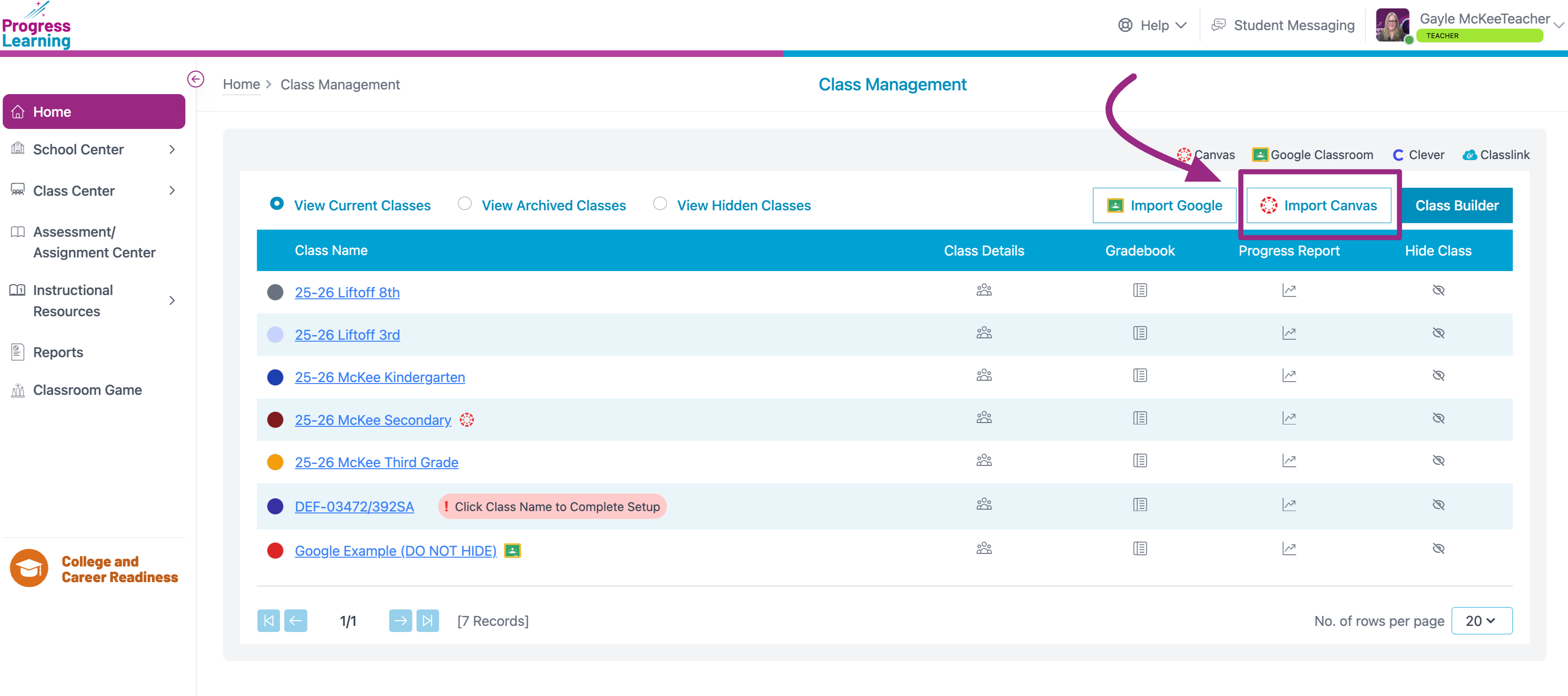
Task: Open class details for Google Example class
Action: pyautogui.click(x=984, y=549)
